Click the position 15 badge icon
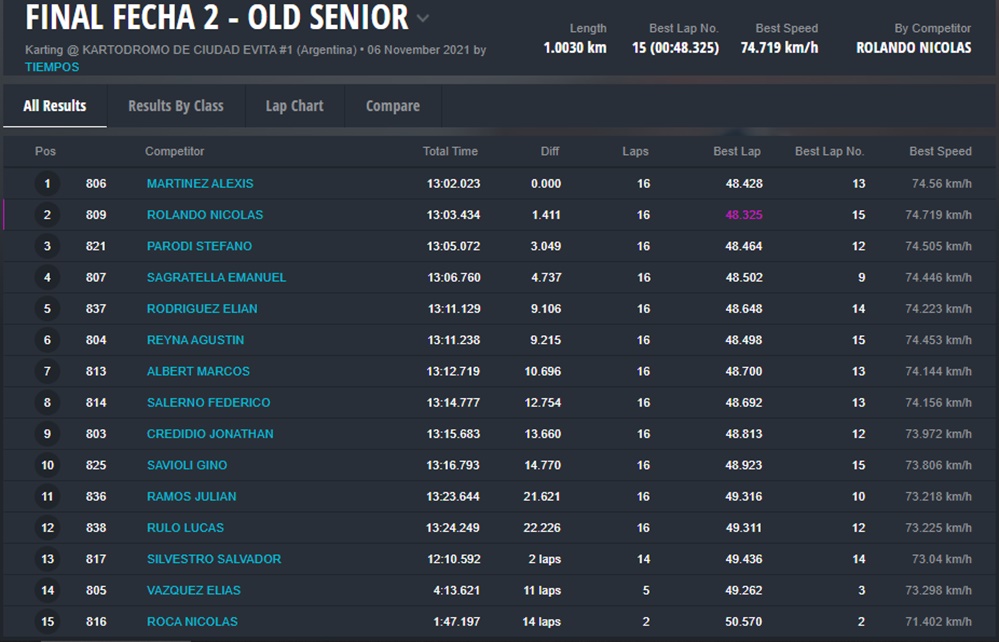 pos(46,622)
